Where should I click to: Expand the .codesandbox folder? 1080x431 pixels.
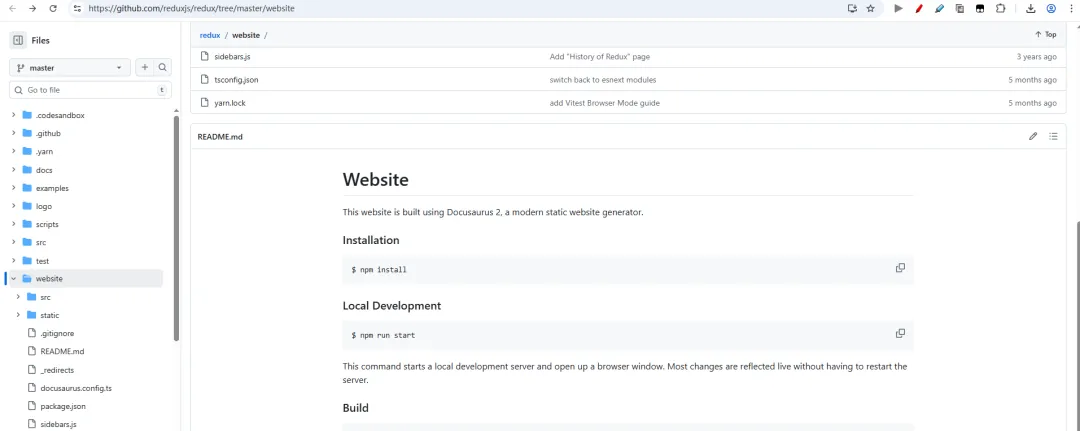13,115
